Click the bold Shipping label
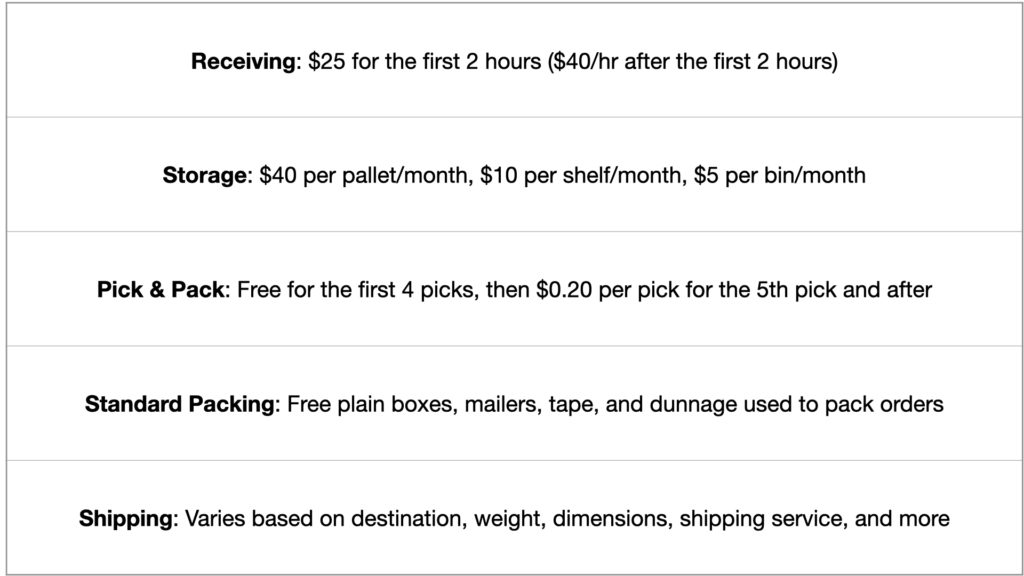This screenshot has width=1024, height=576. [x=125, y=518]
